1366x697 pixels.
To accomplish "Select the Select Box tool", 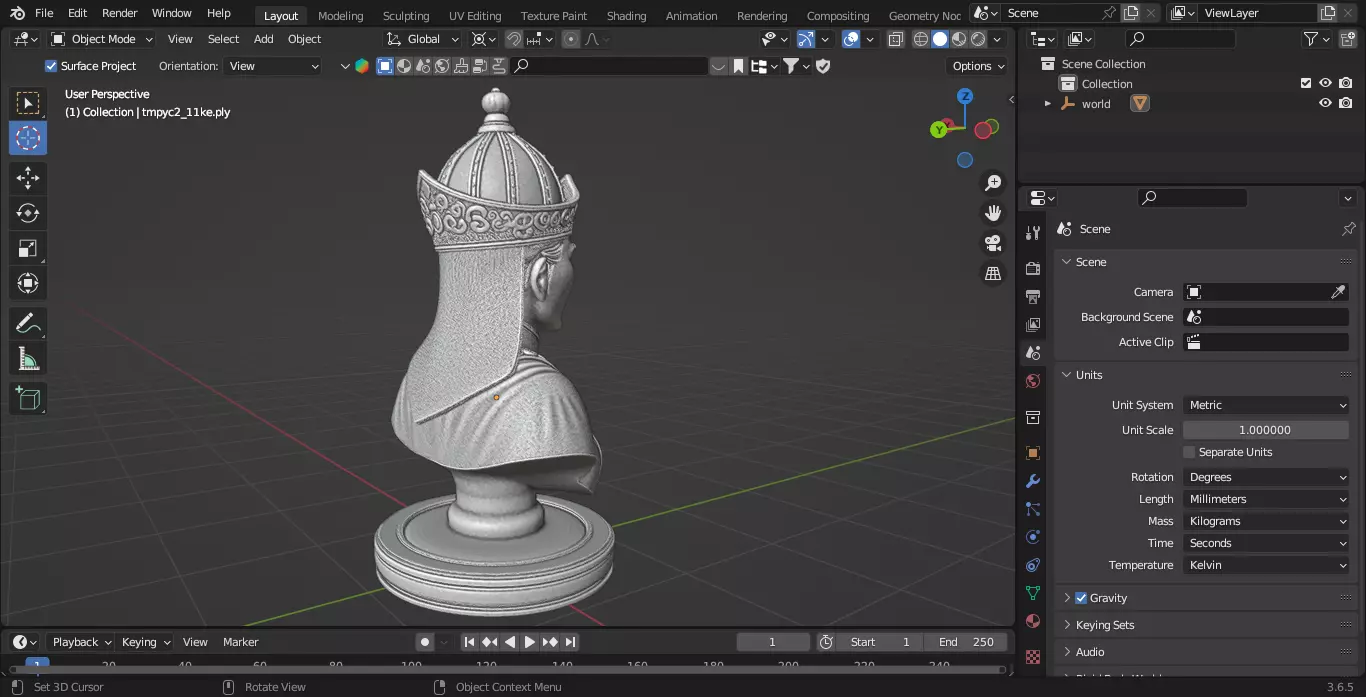I will (x=28, y=103).
